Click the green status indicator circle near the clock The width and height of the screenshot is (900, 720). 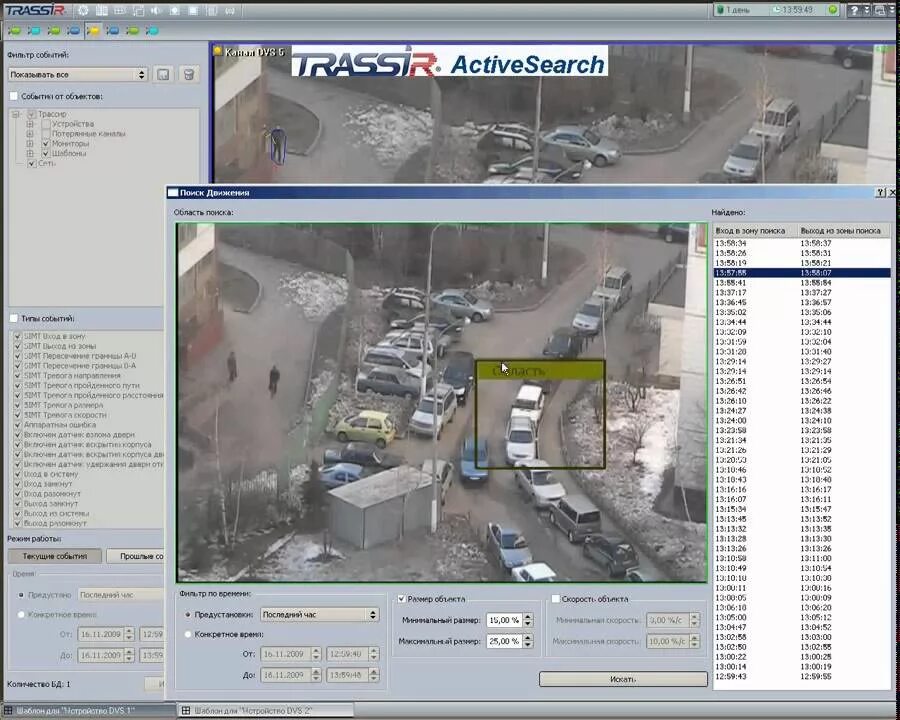[833, 10]
